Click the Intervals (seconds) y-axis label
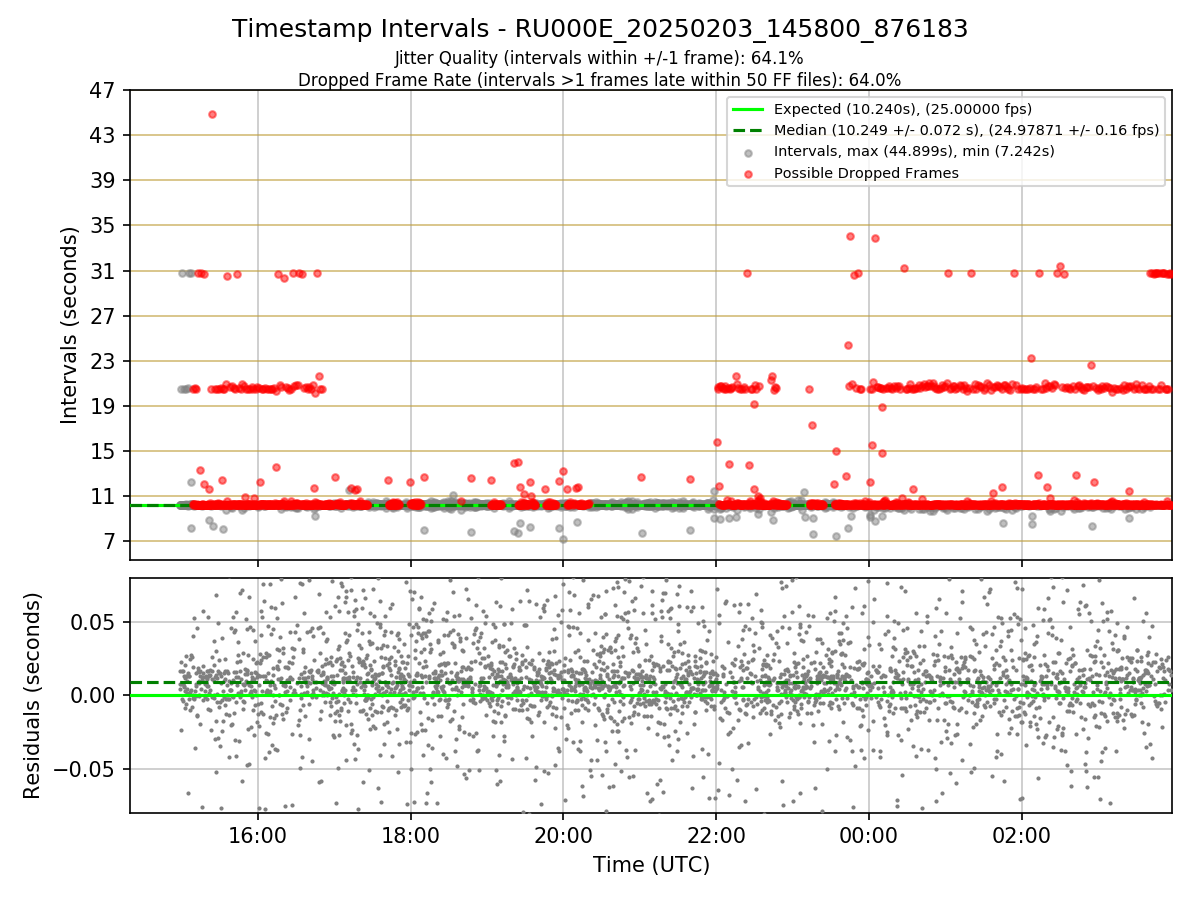Viewport: 1200px width, 900px height. coord(69,324)
